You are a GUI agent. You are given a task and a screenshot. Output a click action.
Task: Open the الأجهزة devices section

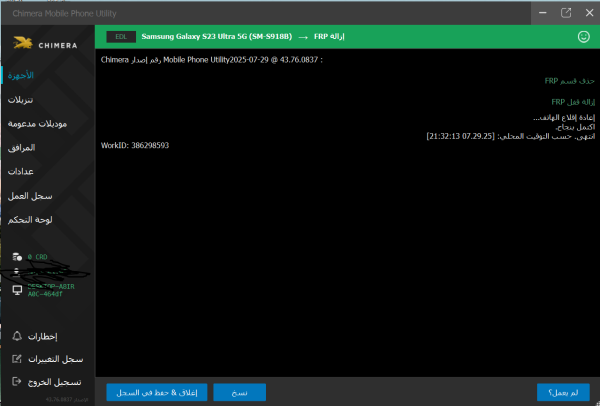[x=21, y=75]
